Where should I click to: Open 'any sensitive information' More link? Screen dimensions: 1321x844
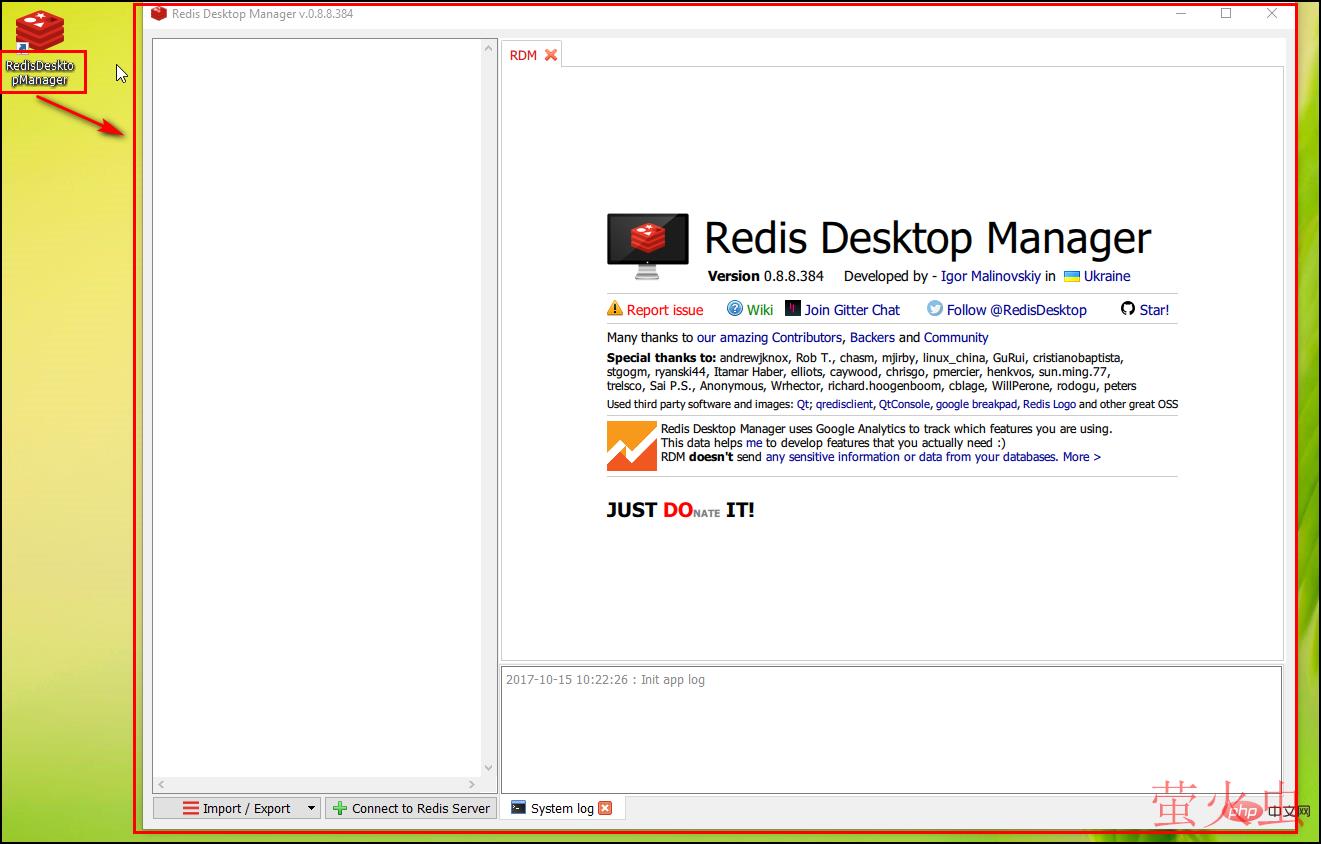point(933,457)
